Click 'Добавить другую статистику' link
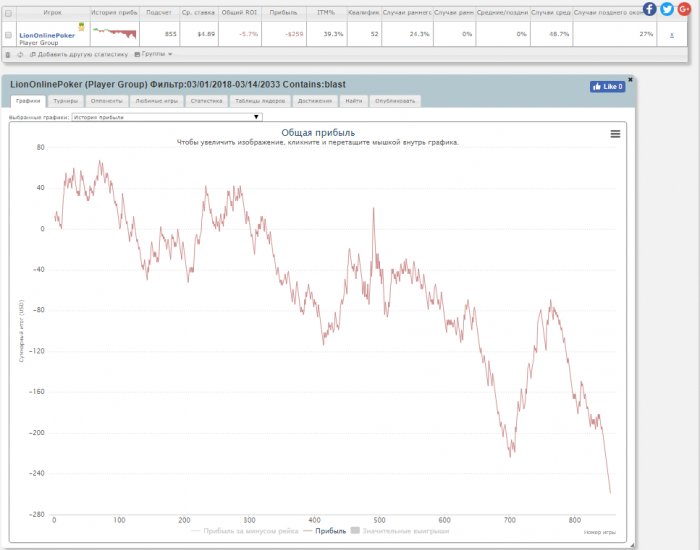 pos(82,54)
